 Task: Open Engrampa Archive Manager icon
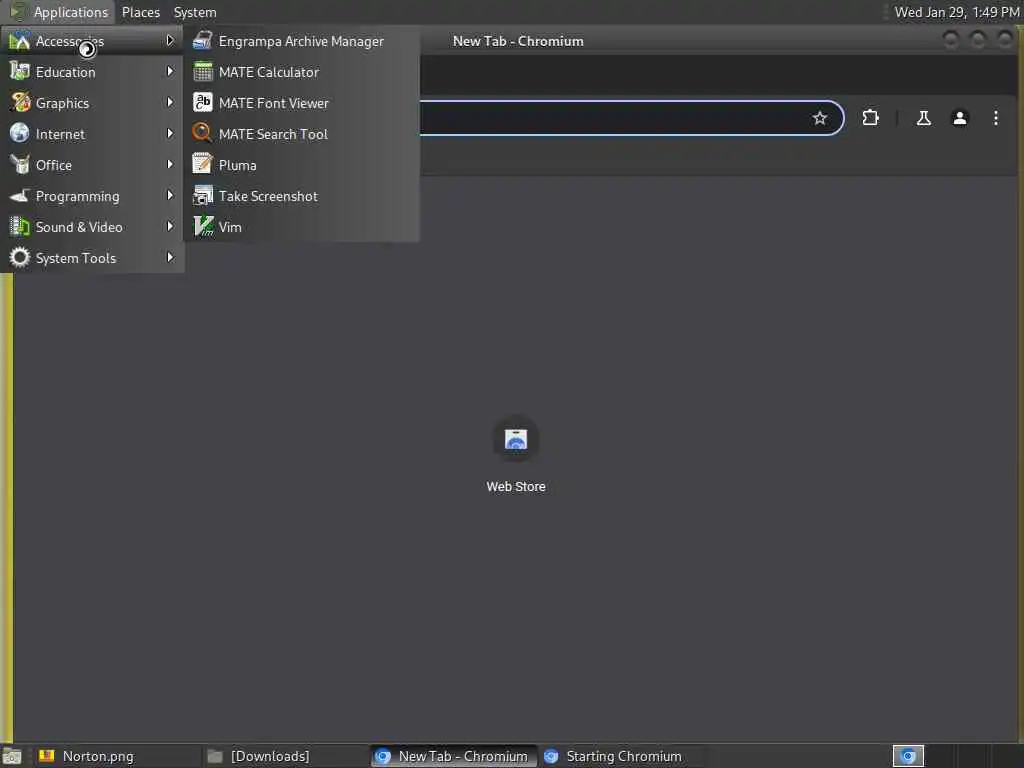202,40
